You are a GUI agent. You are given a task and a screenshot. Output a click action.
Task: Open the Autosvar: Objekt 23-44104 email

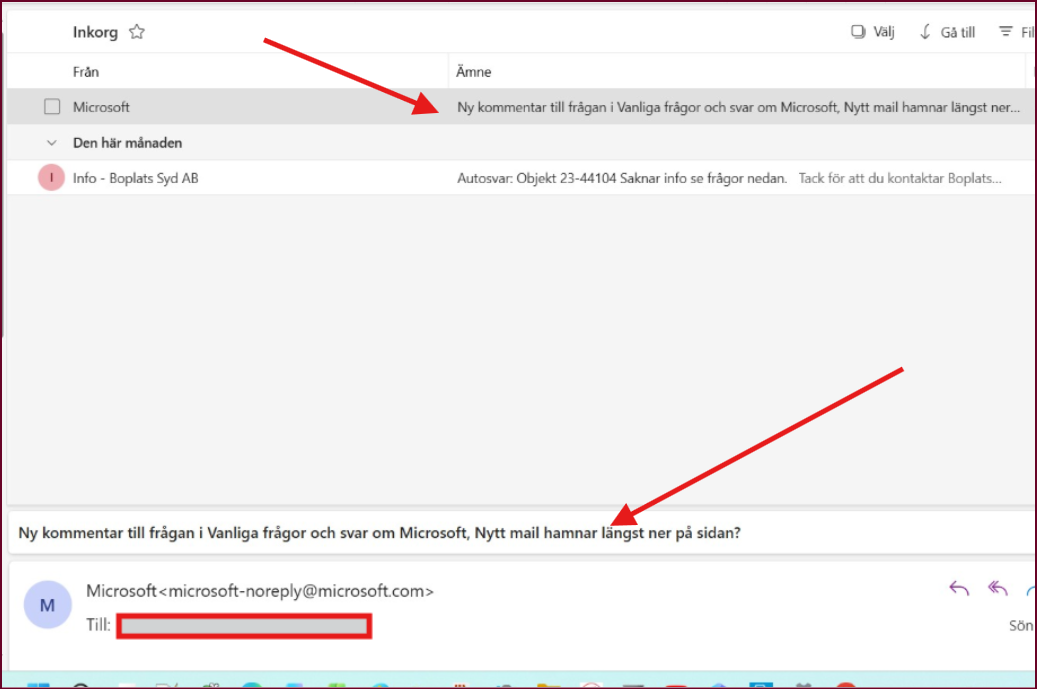(x=520, y=178)
